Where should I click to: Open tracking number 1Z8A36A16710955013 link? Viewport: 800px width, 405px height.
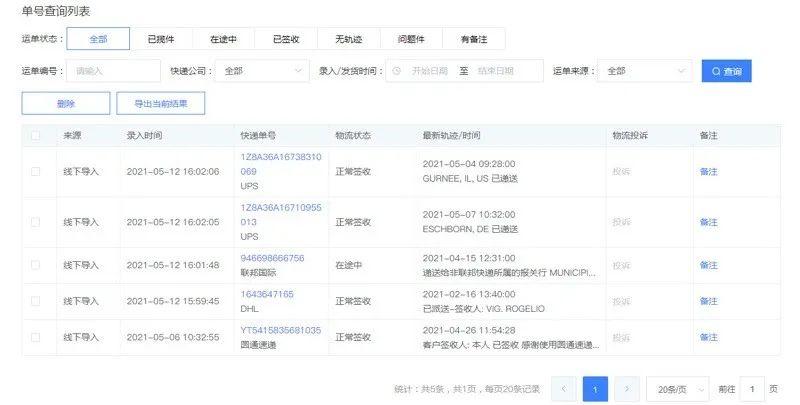(x=281, y=215)
